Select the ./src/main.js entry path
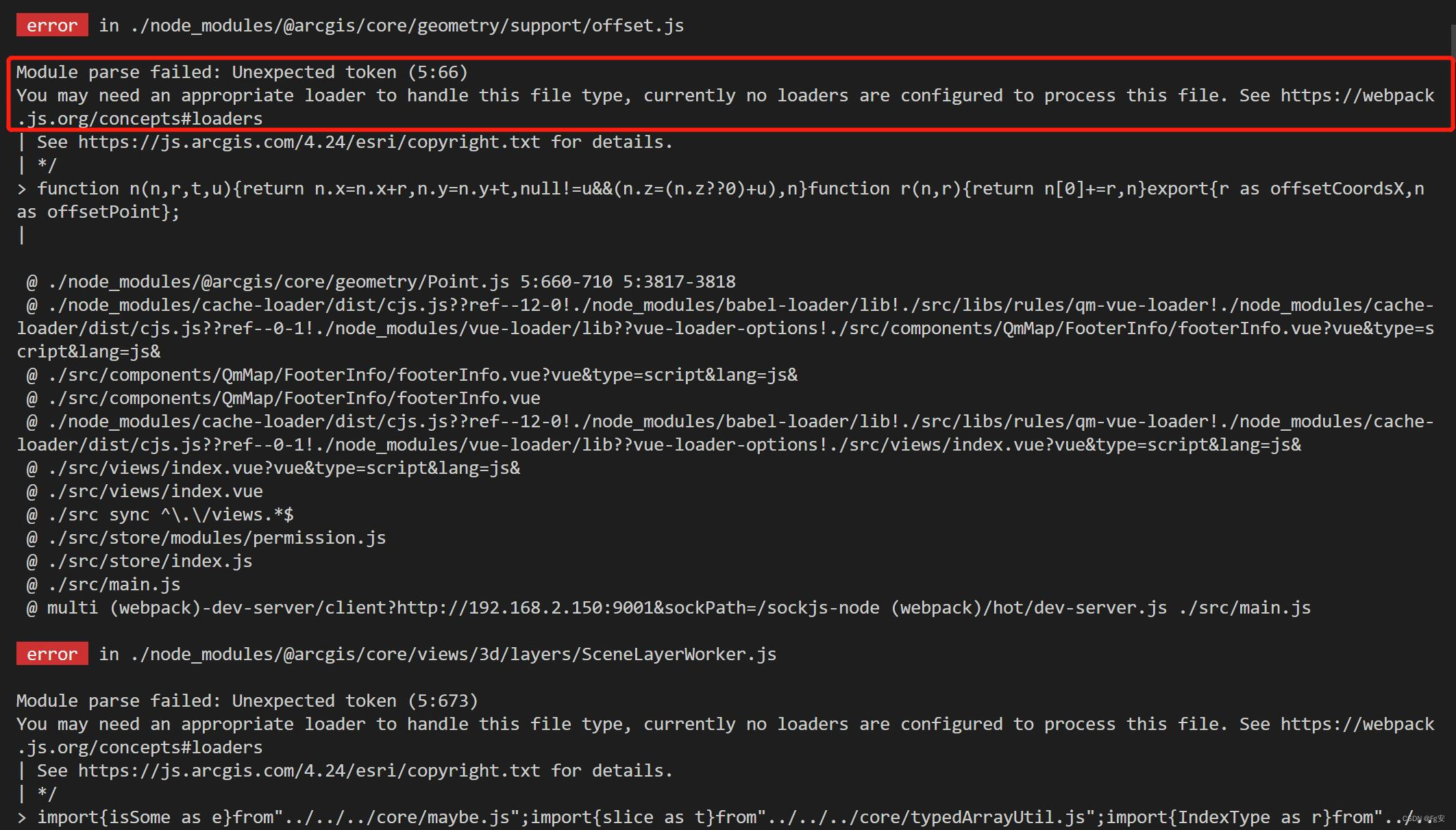This screenshot has width=1456, height=830. (x=113, y=583)
